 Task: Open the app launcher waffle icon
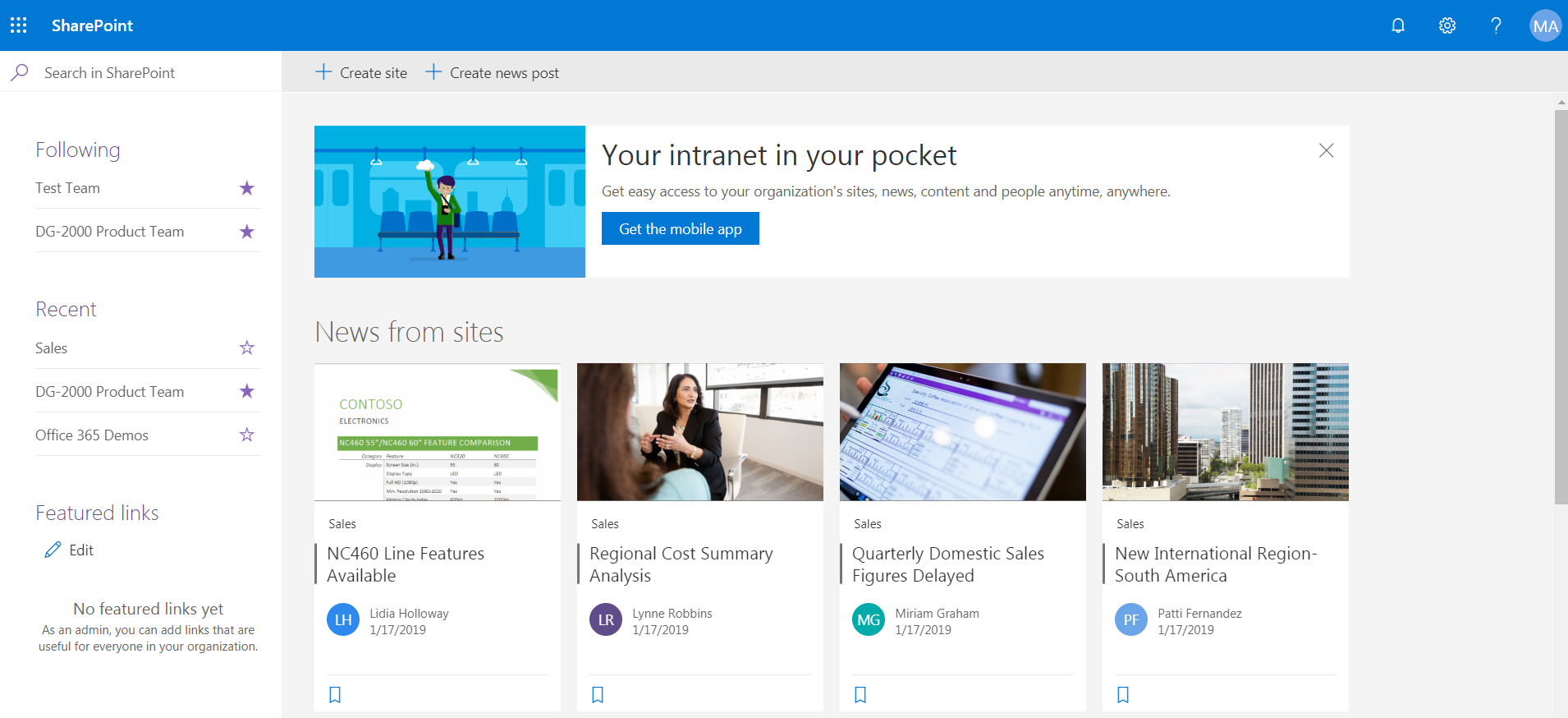point(19,25)
